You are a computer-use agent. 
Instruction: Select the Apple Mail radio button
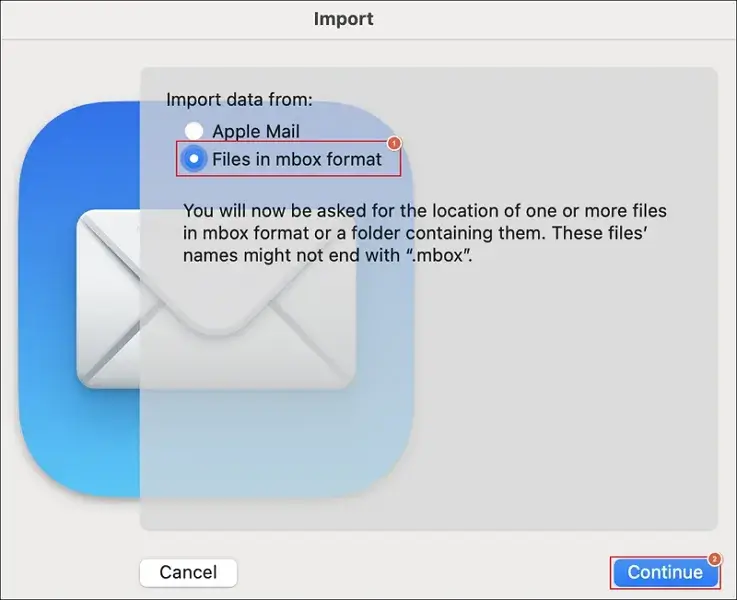[x=194, y=131]
